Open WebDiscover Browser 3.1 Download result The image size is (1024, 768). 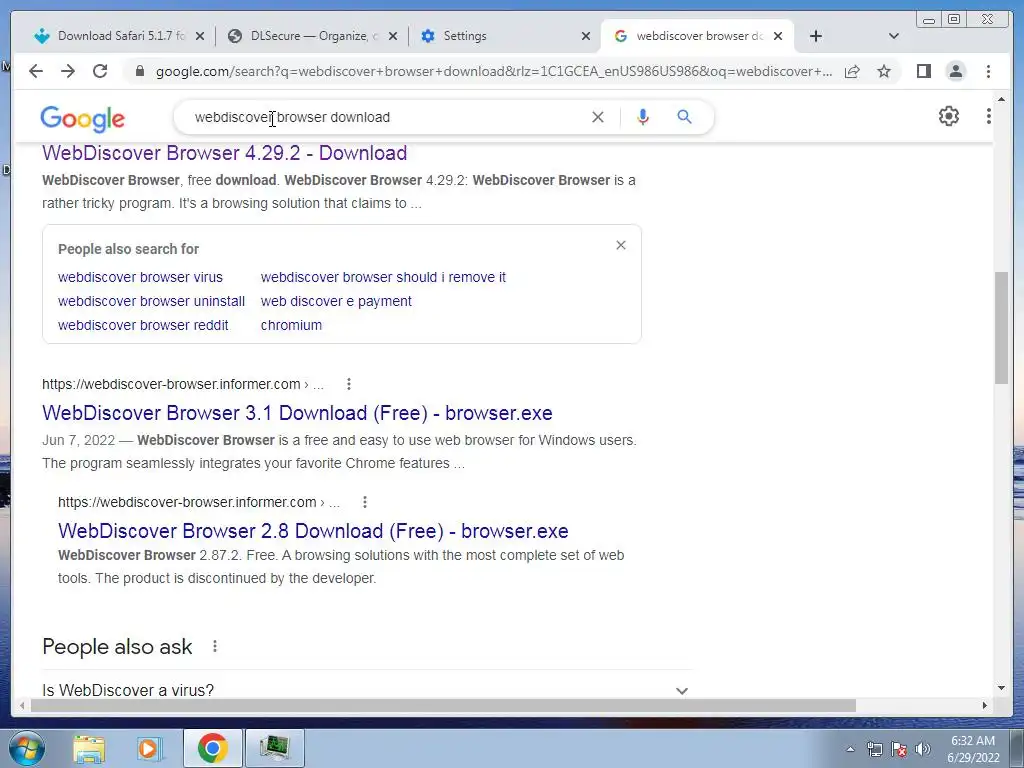tap(297, 413)
